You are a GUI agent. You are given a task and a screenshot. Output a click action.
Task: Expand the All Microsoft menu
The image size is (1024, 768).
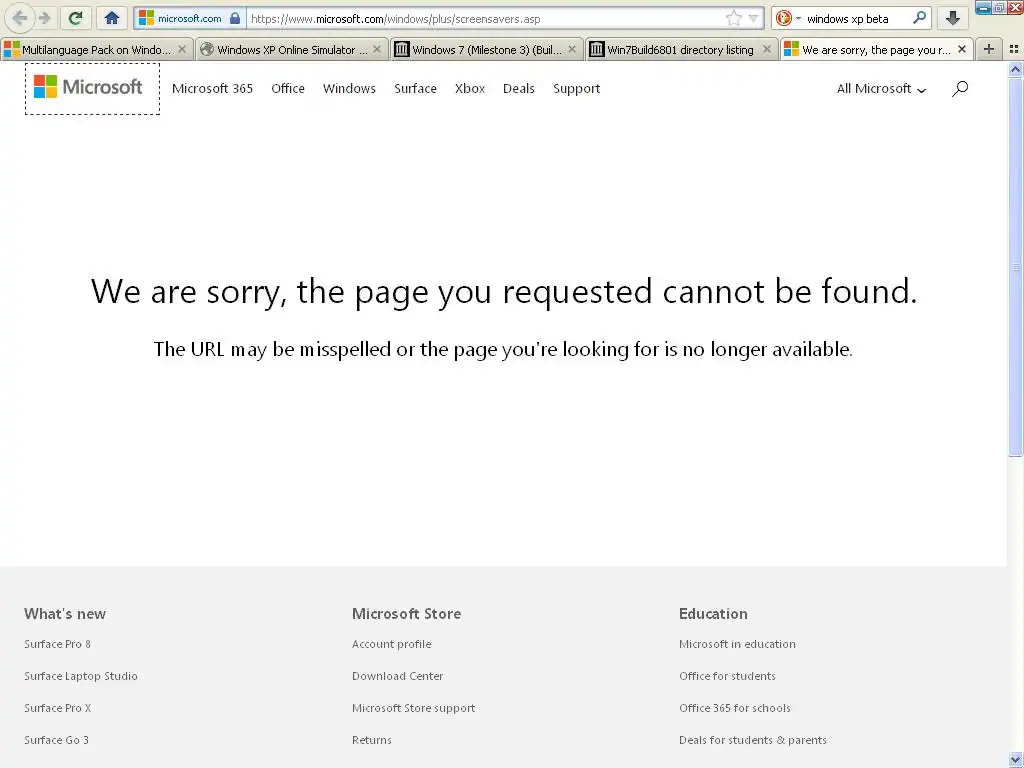881,89
